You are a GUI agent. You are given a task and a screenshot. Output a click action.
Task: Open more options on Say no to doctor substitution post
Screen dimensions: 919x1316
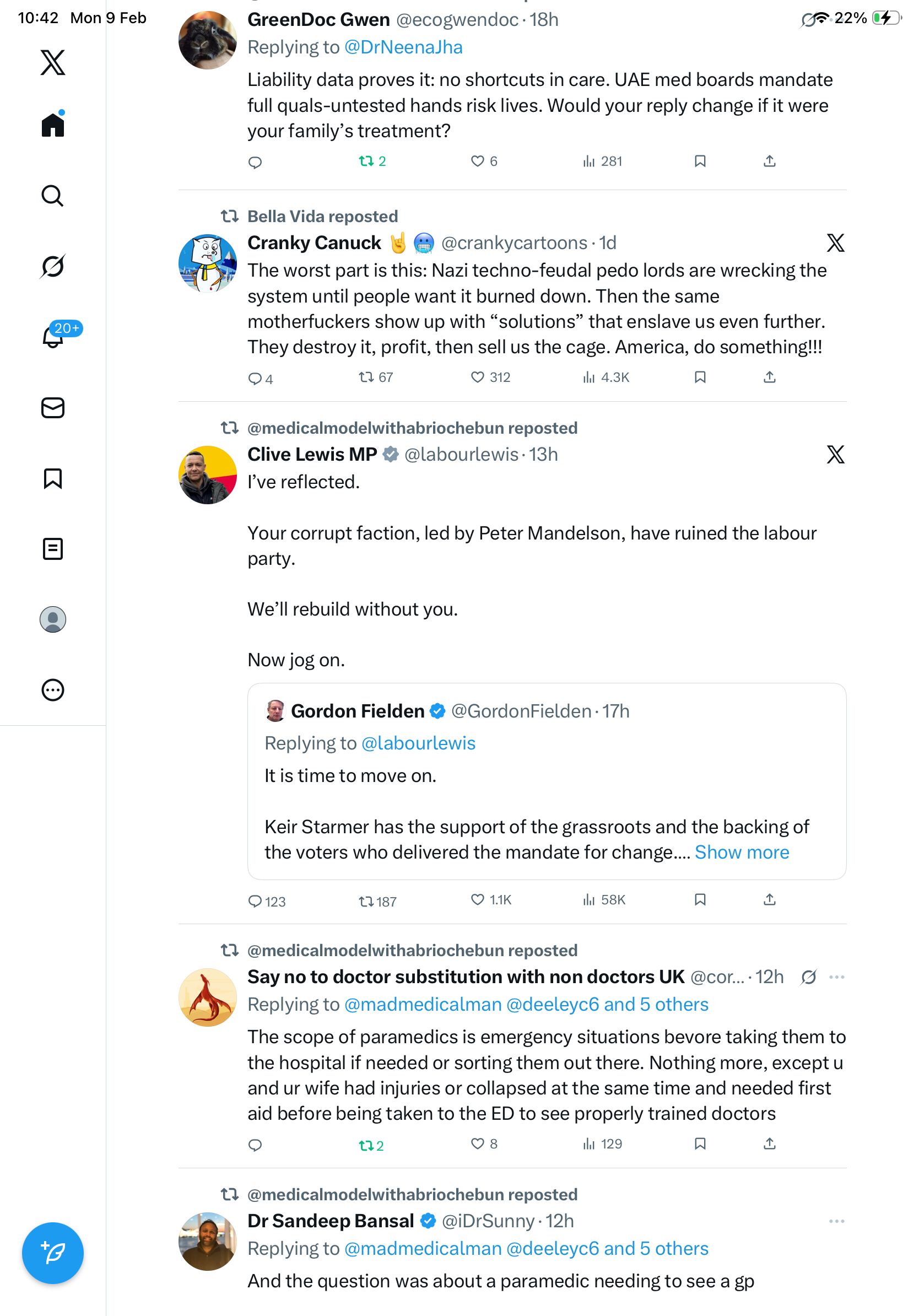(x=836, y=977)
